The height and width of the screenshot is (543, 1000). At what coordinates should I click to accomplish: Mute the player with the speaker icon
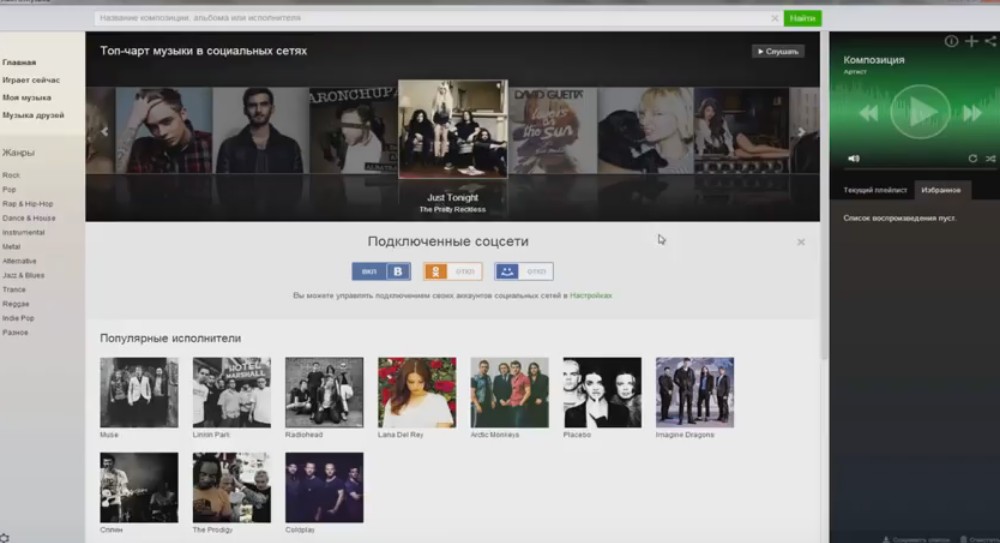tap(853, 158)
